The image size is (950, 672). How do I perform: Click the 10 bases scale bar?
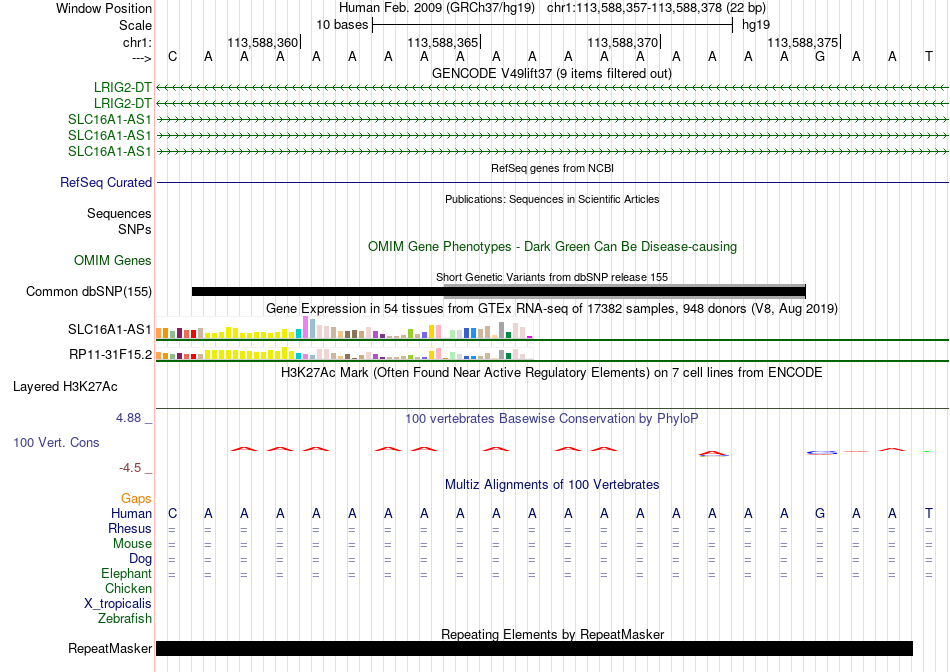[553, 25]
